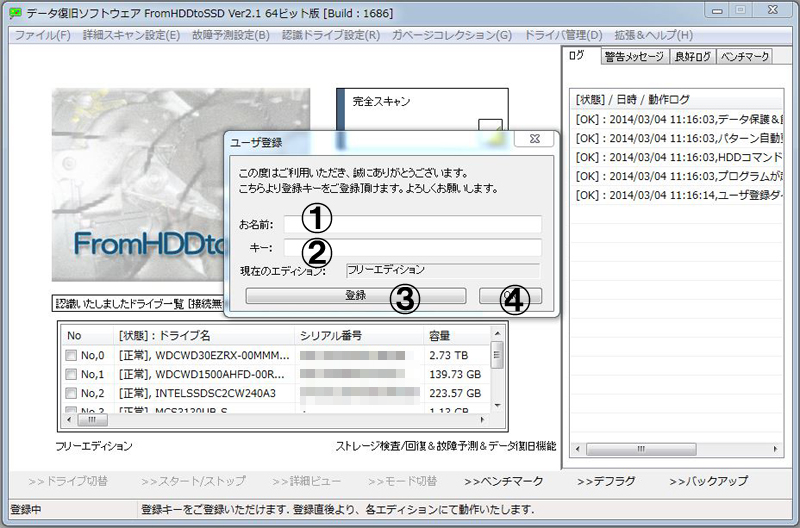800x528 pixels.
Task: Open the 詳細スキャン設定(E) menu
Action: coord(131,35)
